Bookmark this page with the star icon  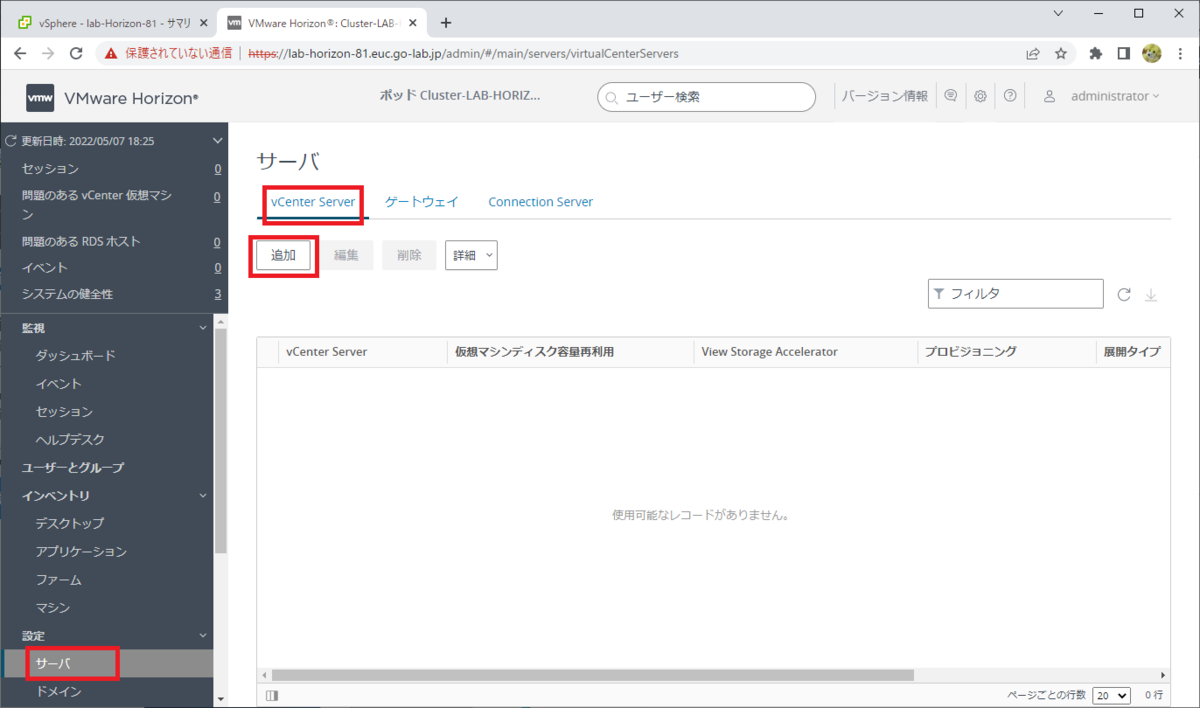(x=1061, y=53)
